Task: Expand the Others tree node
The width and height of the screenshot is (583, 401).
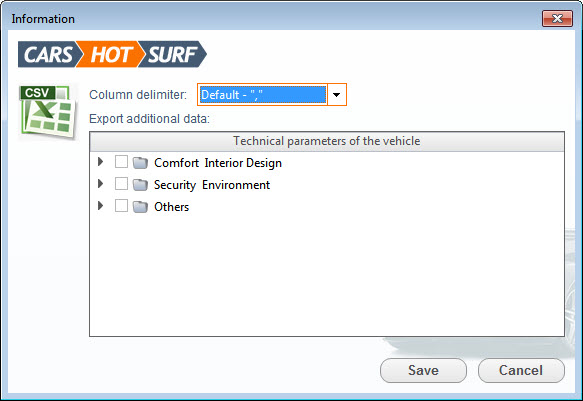Action: (x=100, y=206)
